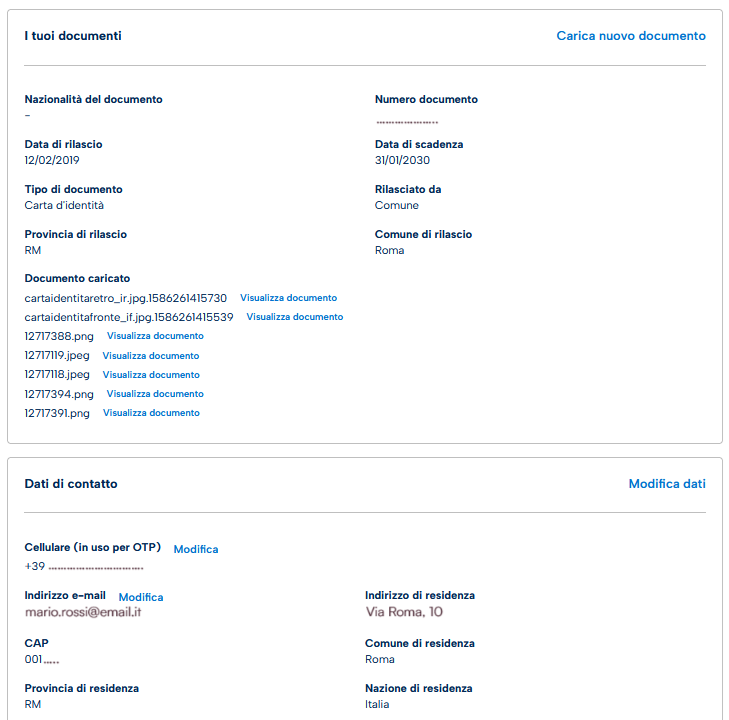This screenshot has height=720, width=729.
Task: Click the Via Roma, 10 address
Action: point(404,612)
